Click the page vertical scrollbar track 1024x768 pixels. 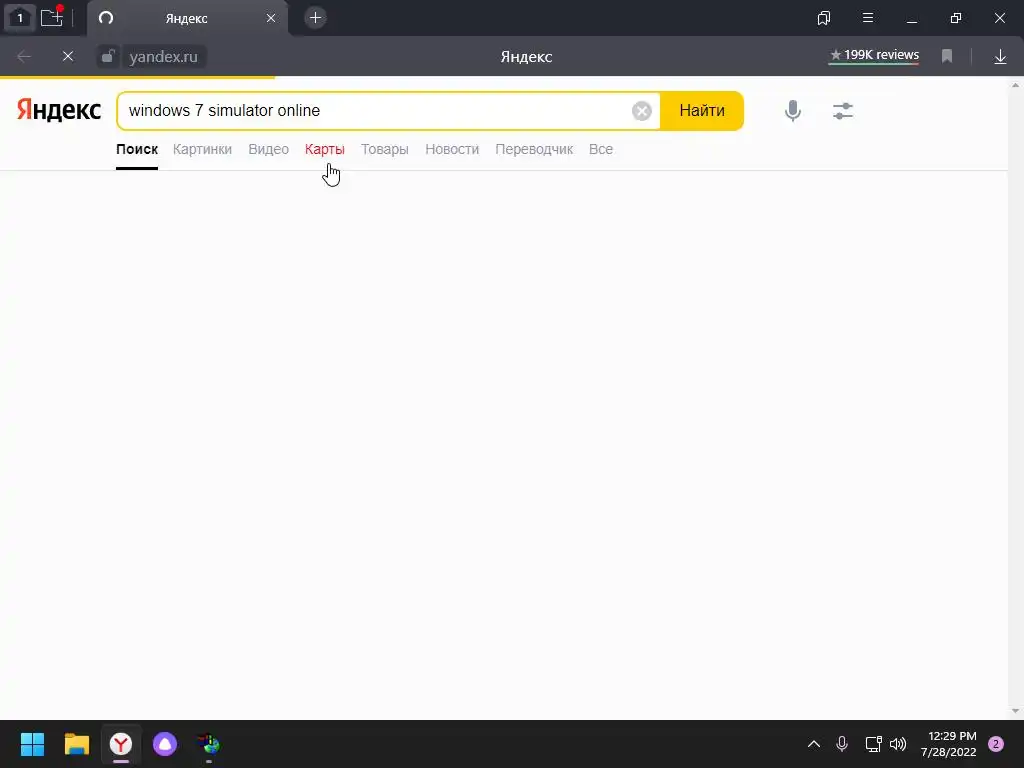tap(1015, 398)
